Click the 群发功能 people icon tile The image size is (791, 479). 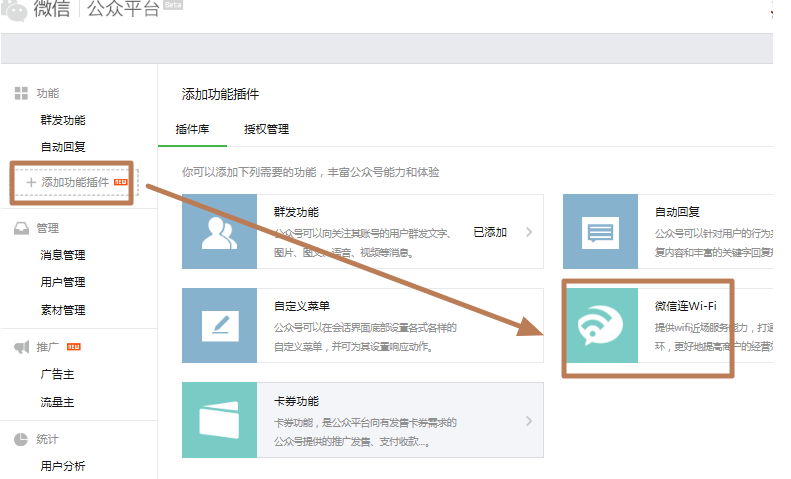pos(219,231)
